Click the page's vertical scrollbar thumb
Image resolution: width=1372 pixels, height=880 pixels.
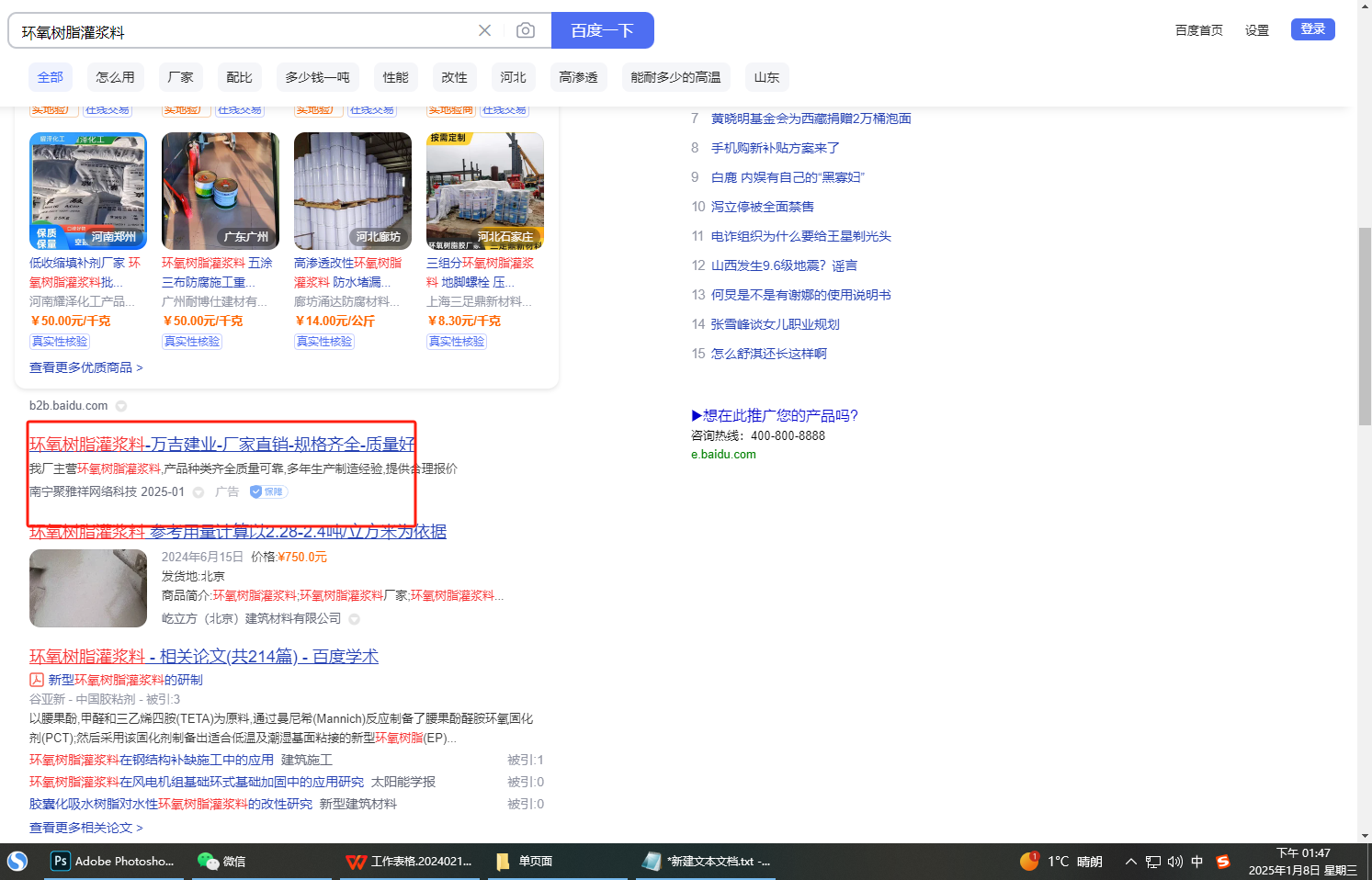(x=1365, y=326)
